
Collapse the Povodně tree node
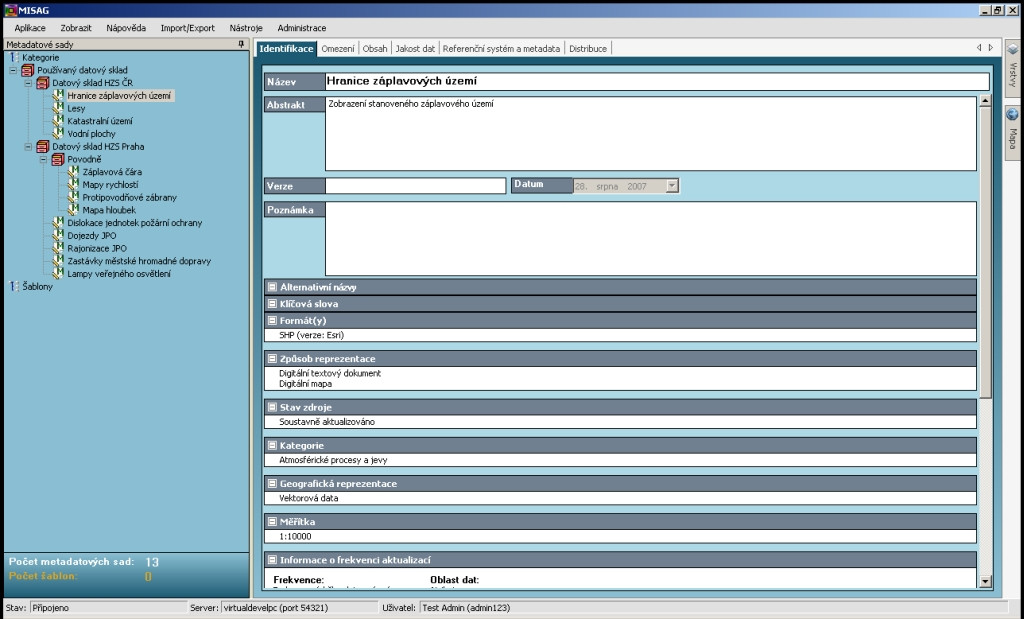pyautogui.click(x=43, y=159)
